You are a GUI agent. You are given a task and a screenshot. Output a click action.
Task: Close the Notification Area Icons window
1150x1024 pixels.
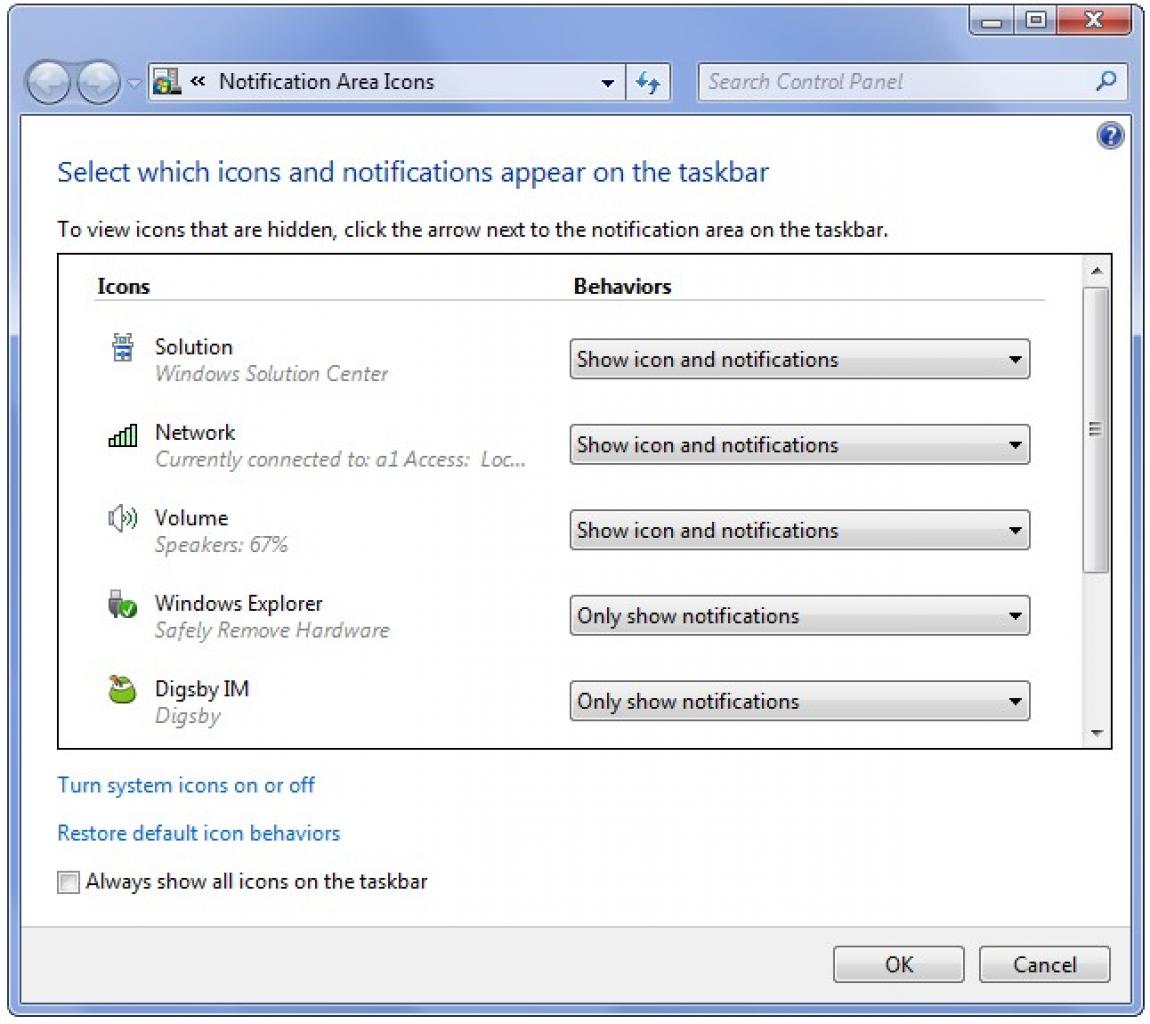click(1094, 21)
